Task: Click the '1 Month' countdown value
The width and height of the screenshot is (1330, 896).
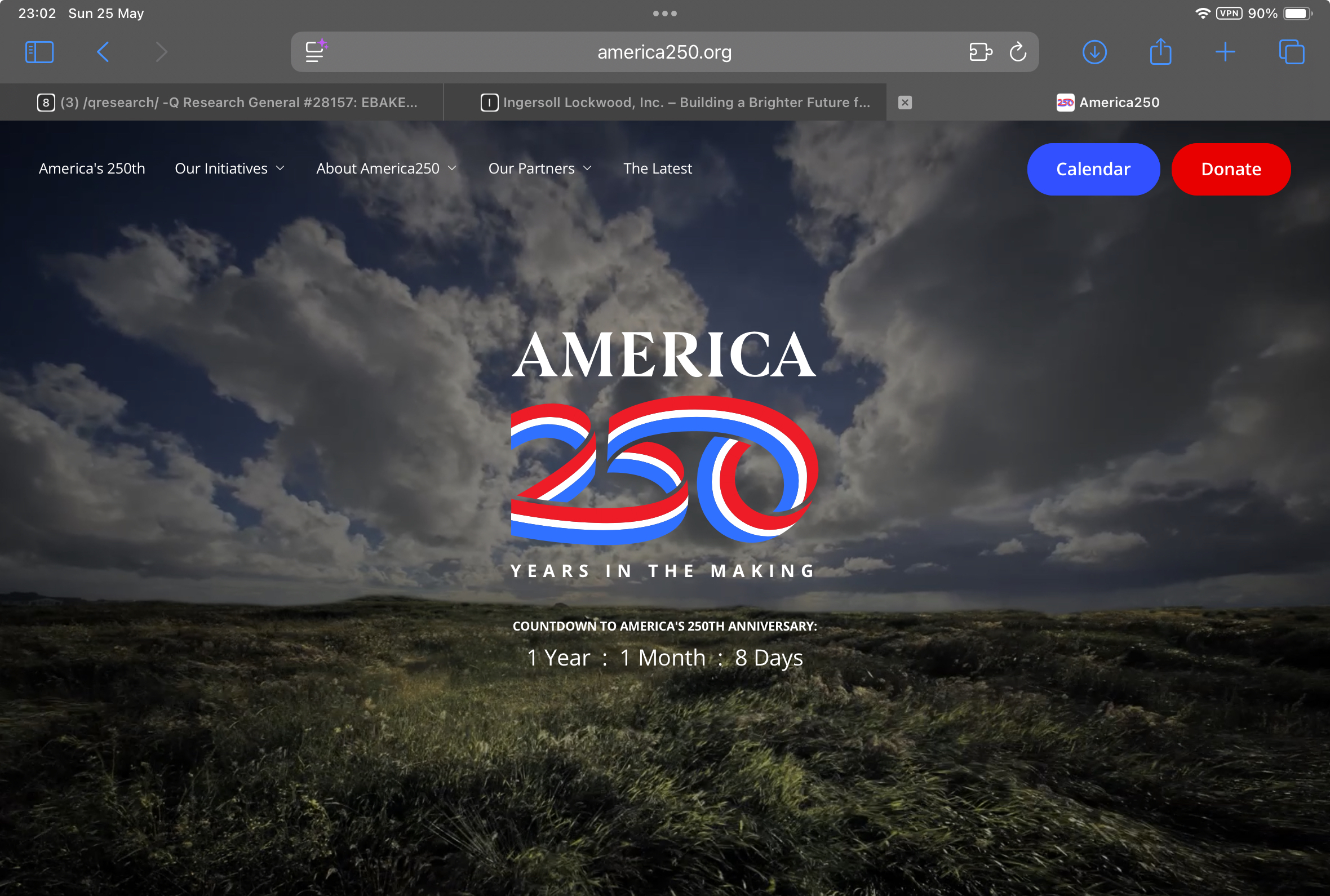Action: point(663,658)
